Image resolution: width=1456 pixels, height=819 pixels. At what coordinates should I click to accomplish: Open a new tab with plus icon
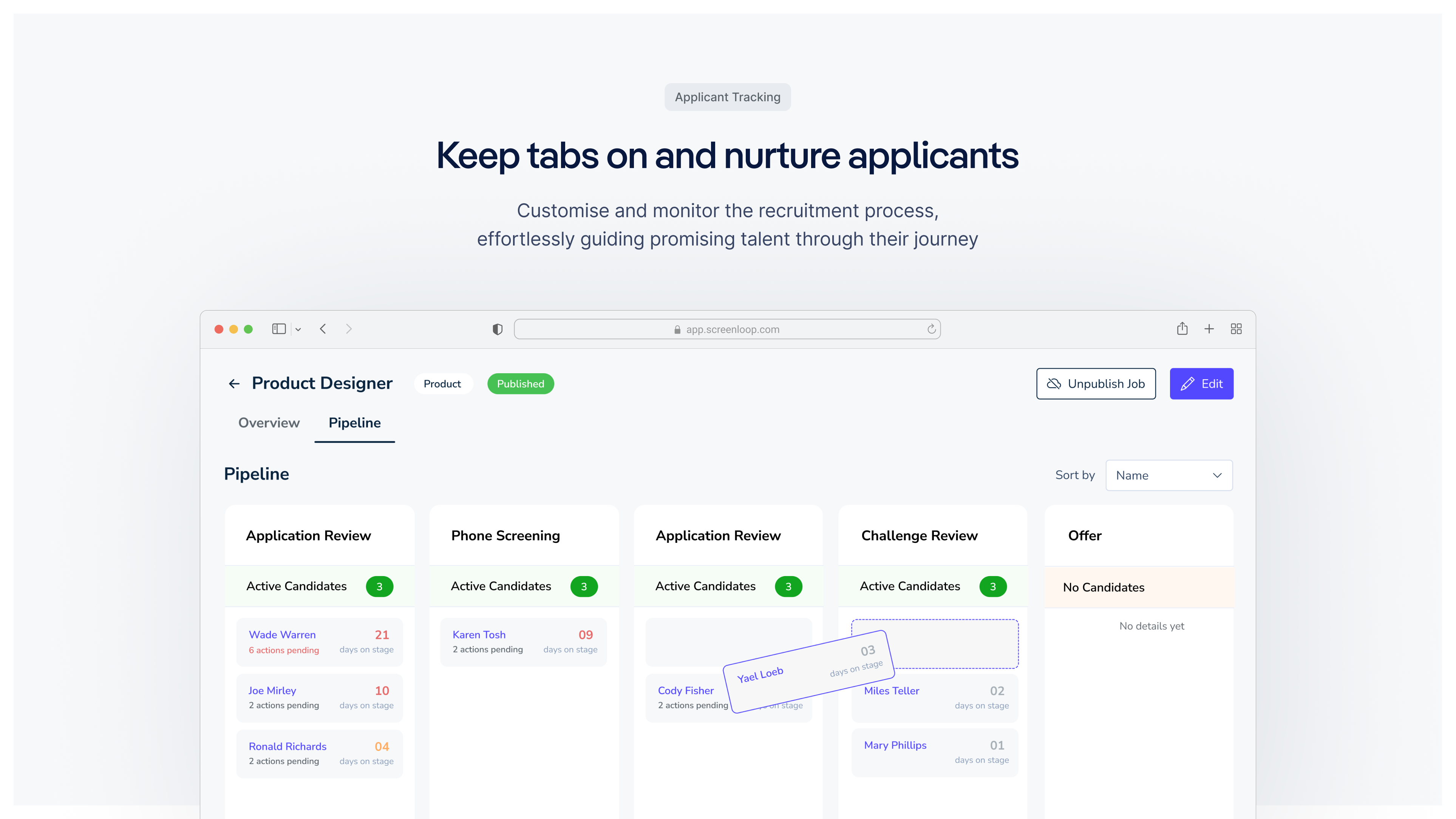click(1209, 329)
